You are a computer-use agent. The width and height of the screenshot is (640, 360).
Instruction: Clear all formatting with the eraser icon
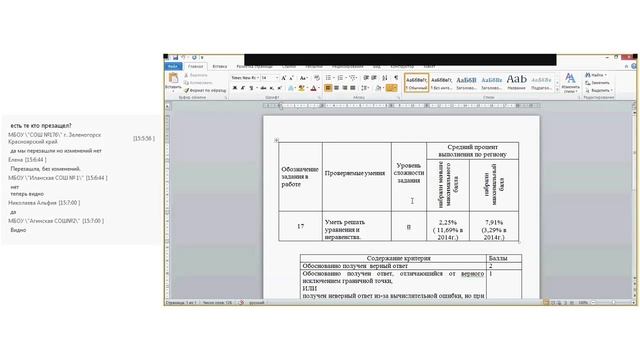click(317, 78)
